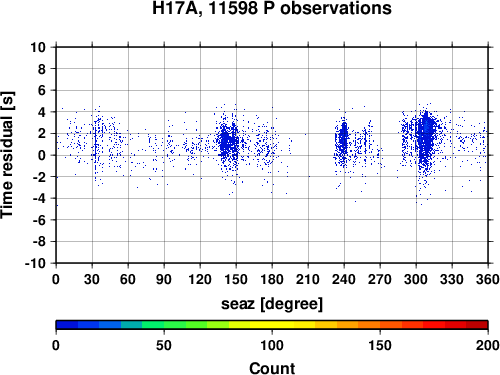Screen dimensions: 500x375
Task: Click the dense cluster near 240 degrees
Action: (344, 138)
